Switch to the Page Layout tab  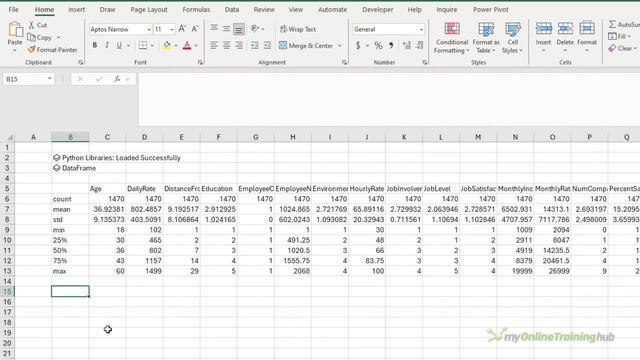tap(149, 9)
